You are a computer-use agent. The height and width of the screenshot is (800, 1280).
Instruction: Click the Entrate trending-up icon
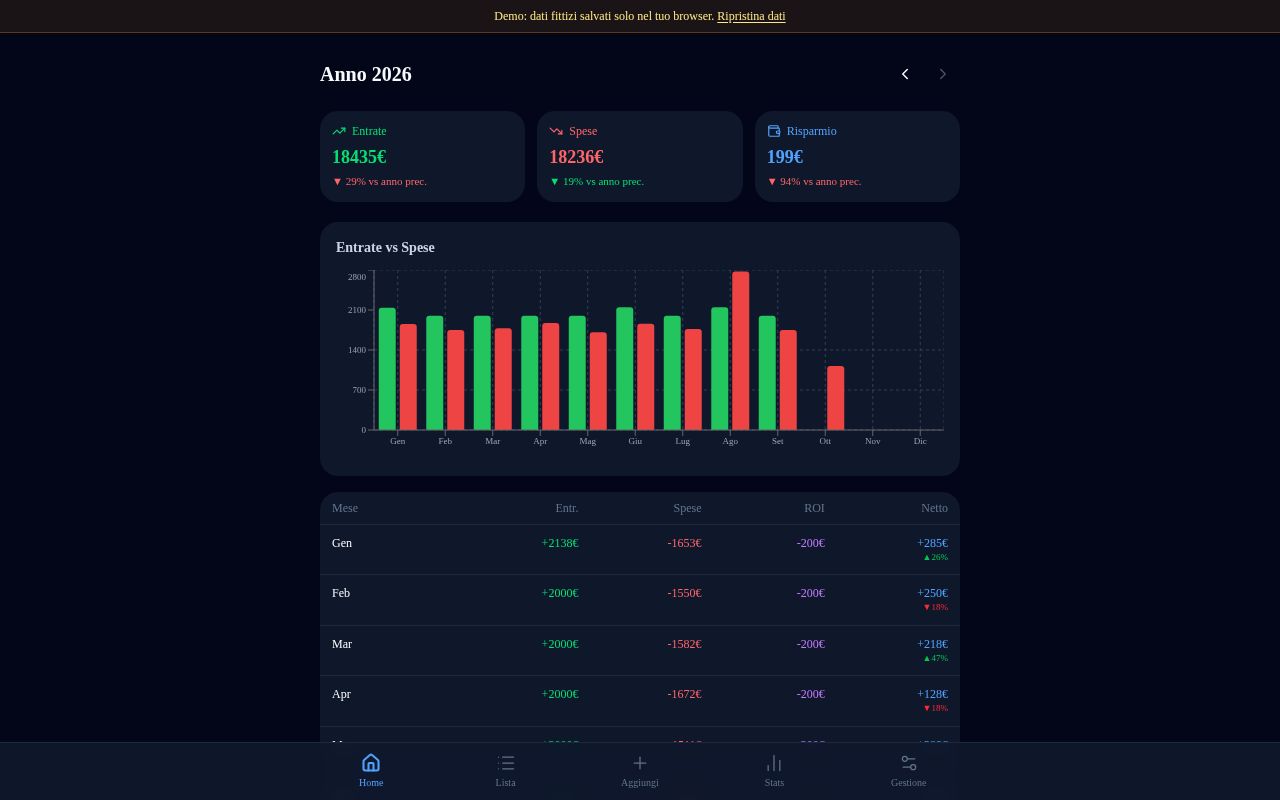339,131
